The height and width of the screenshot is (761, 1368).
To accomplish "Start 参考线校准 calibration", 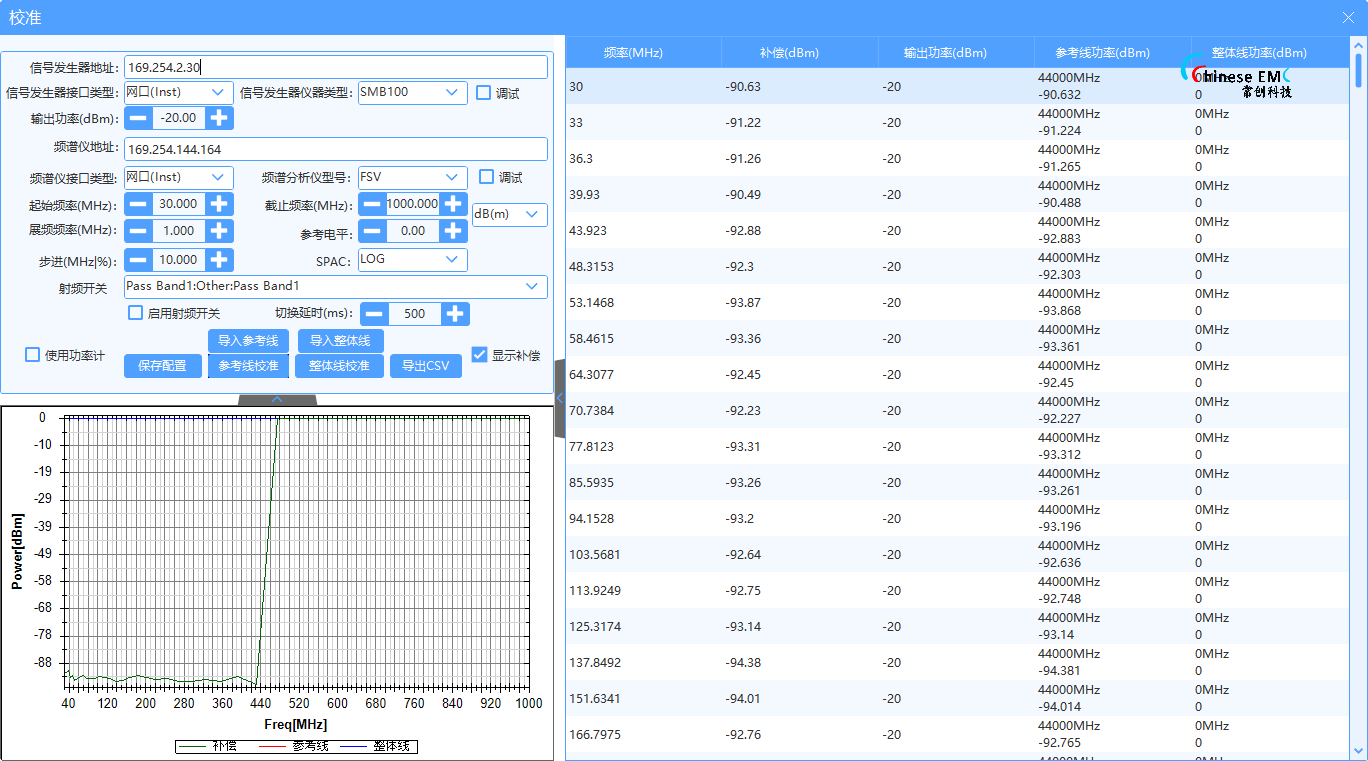I will [x=249, y=366].
